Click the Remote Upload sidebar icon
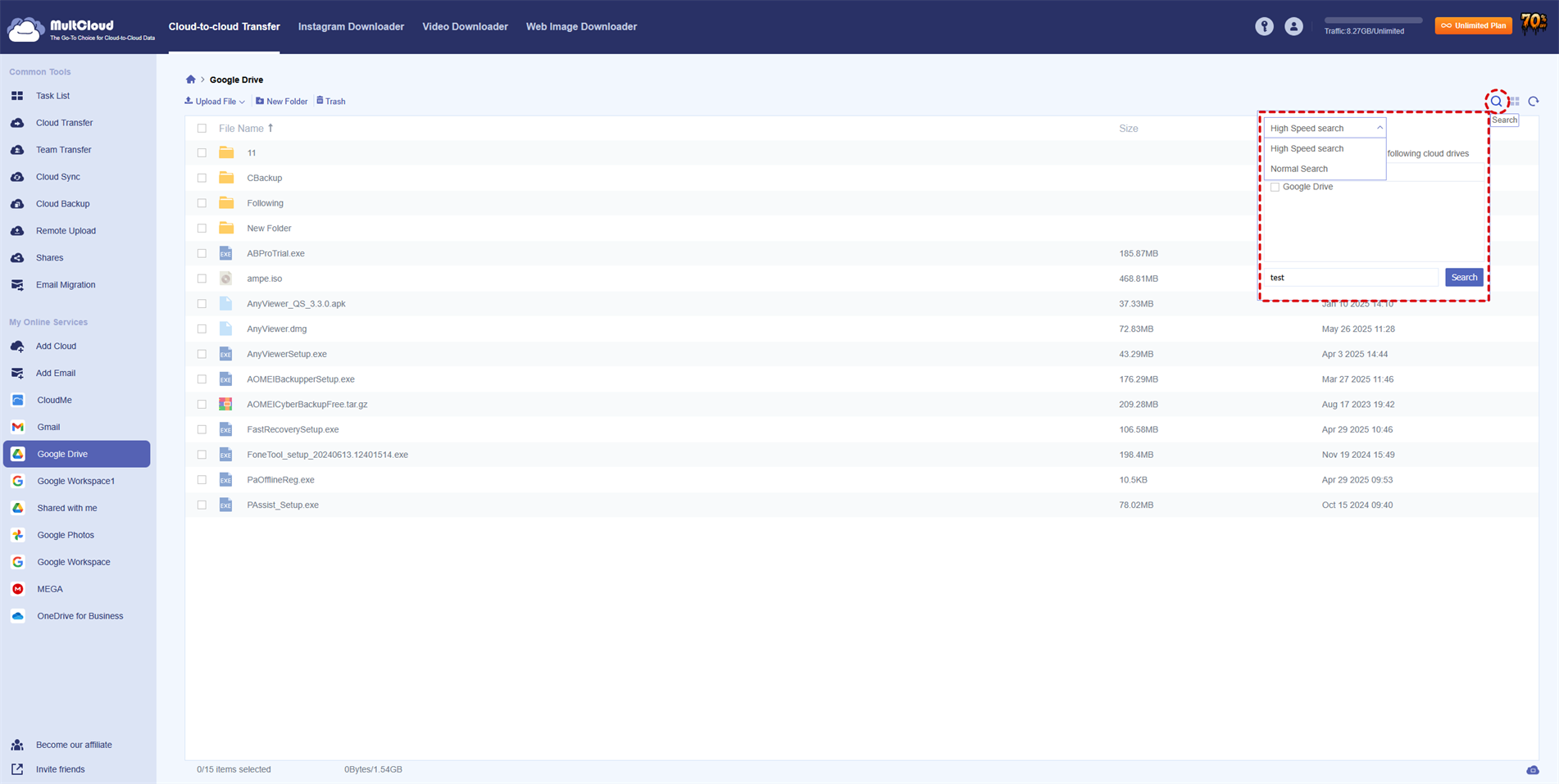 17,231
